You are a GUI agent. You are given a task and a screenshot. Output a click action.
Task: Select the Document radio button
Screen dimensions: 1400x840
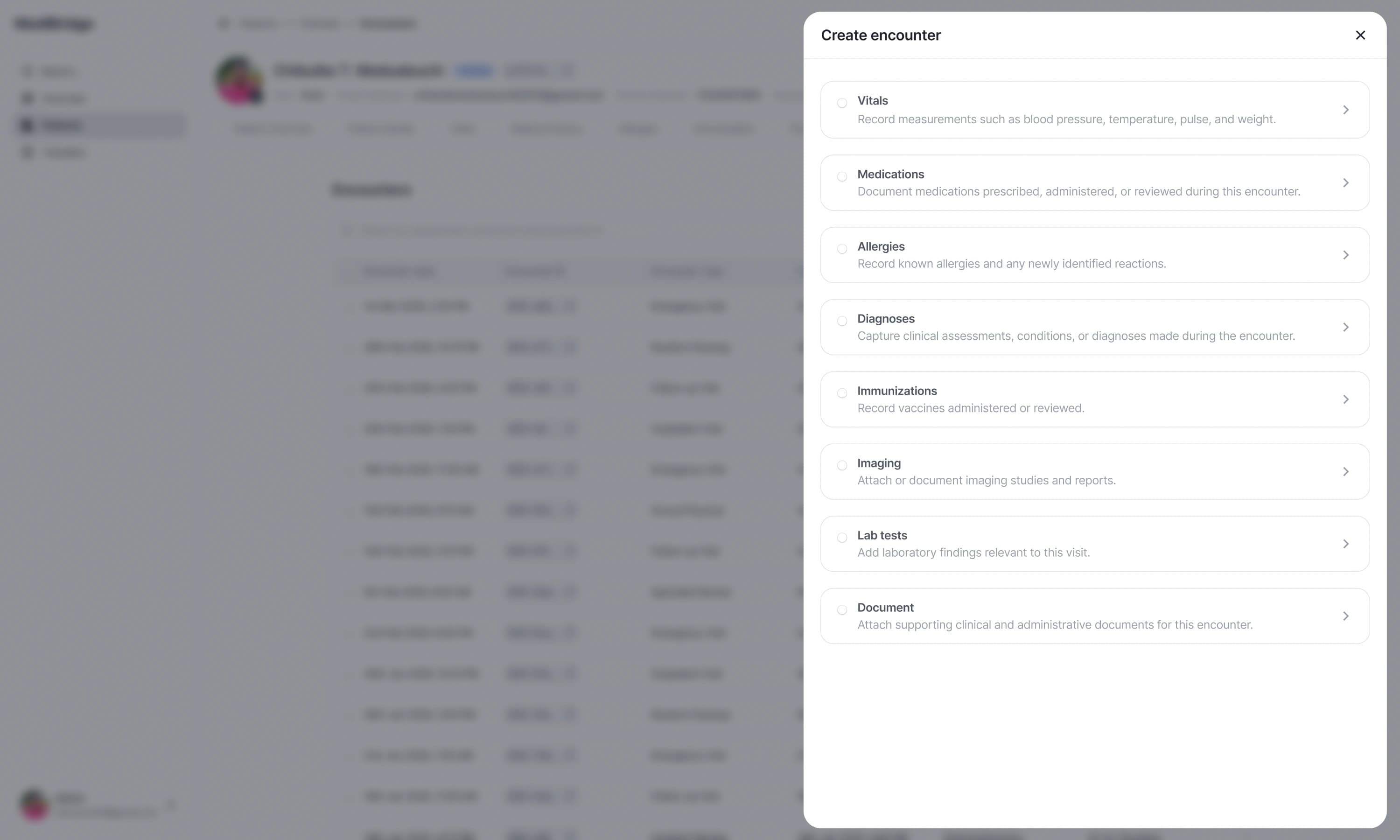point(842,609)
